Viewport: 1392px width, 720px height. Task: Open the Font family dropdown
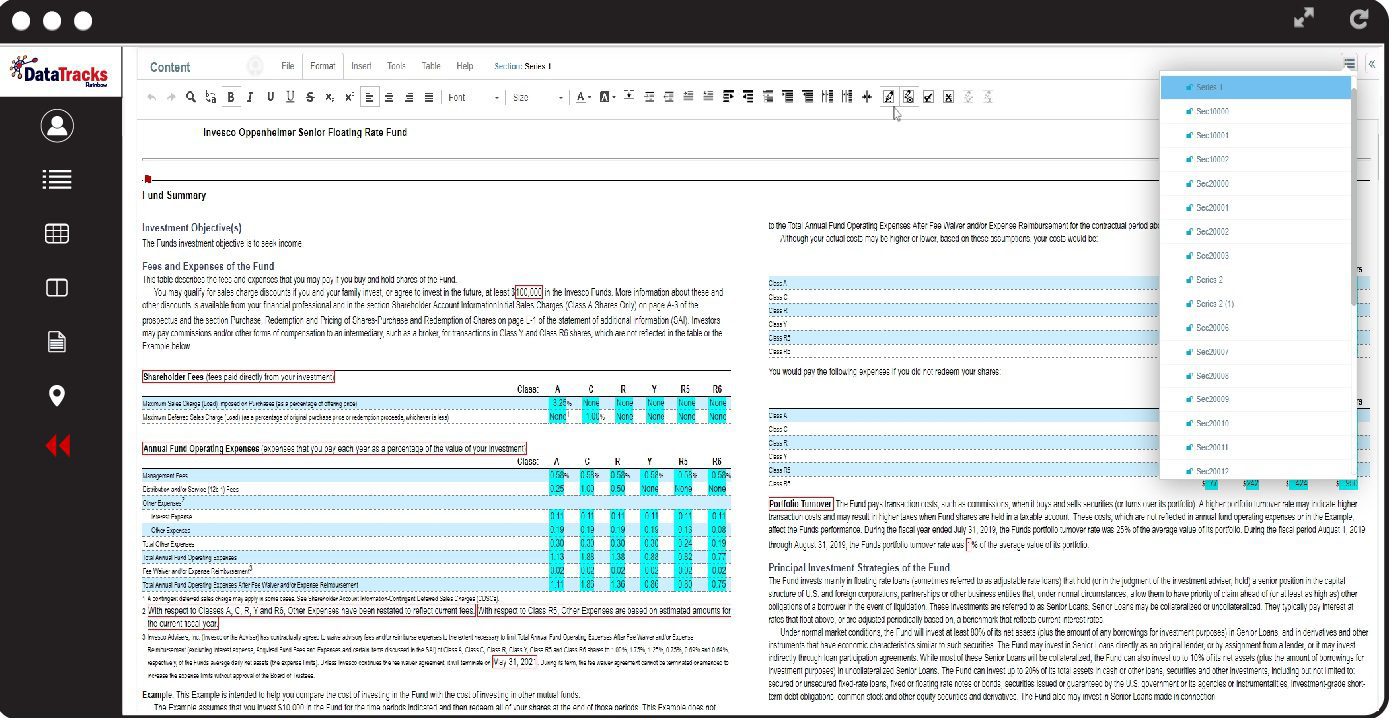(473, 97)
